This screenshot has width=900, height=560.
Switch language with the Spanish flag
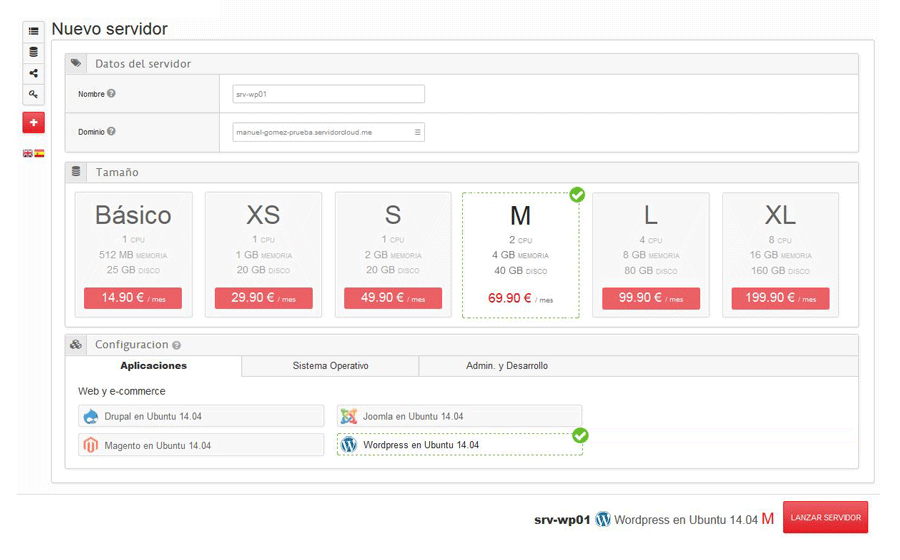[x=39, y=153]
